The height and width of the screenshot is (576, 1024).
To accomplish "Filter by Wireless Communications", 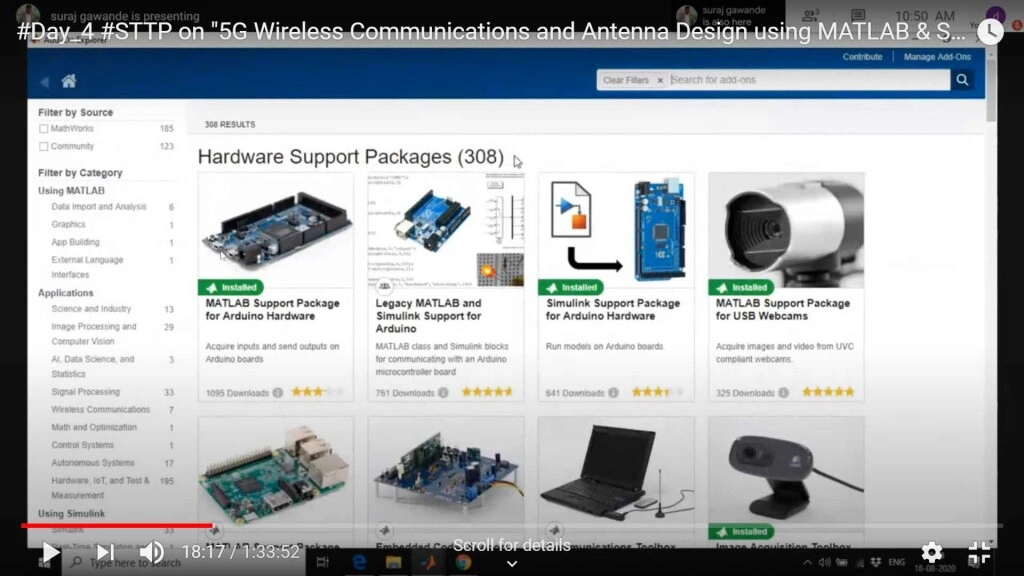I will [x=101, y=409].
